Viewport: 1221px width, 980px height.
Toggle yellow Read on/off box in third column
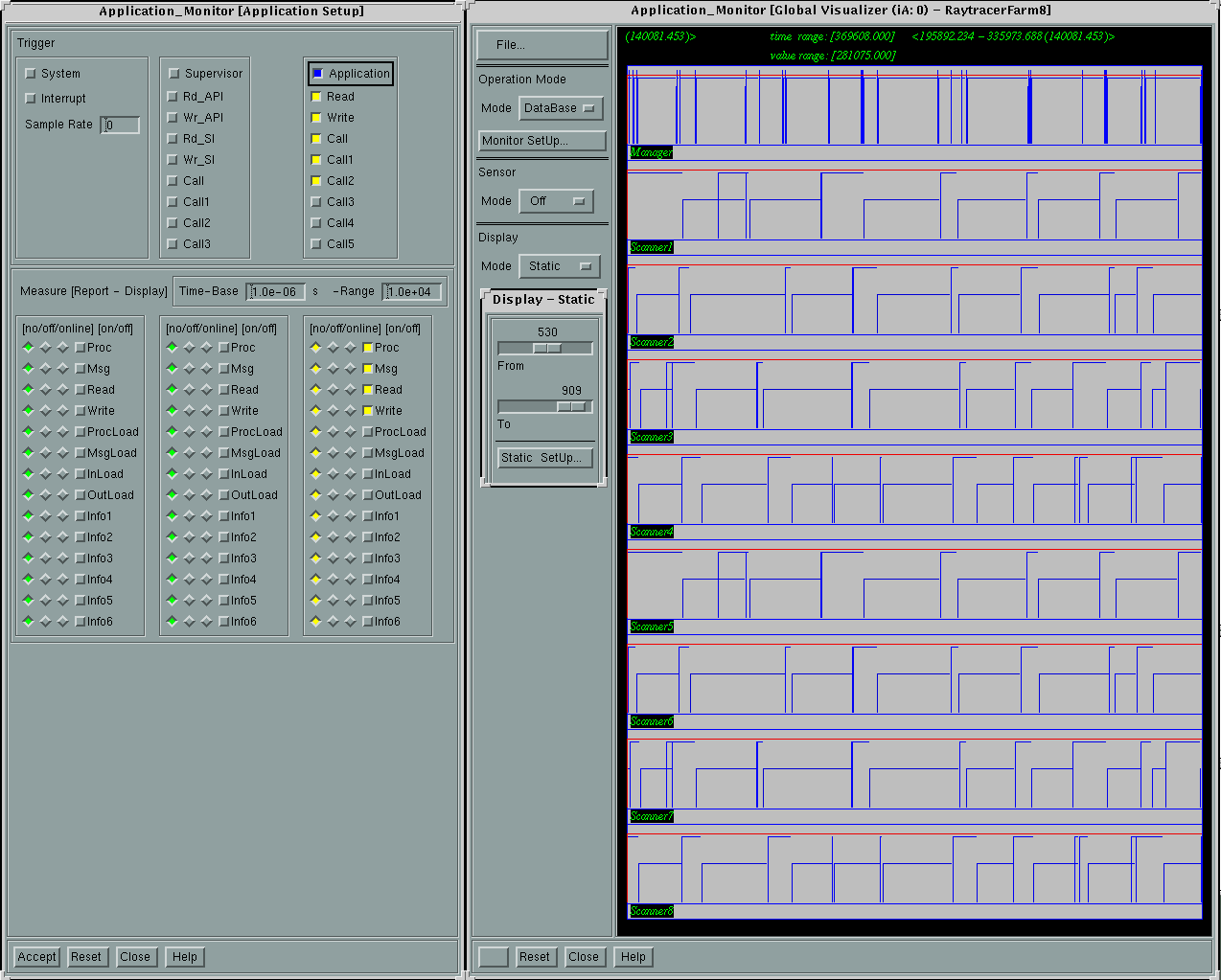368,390
